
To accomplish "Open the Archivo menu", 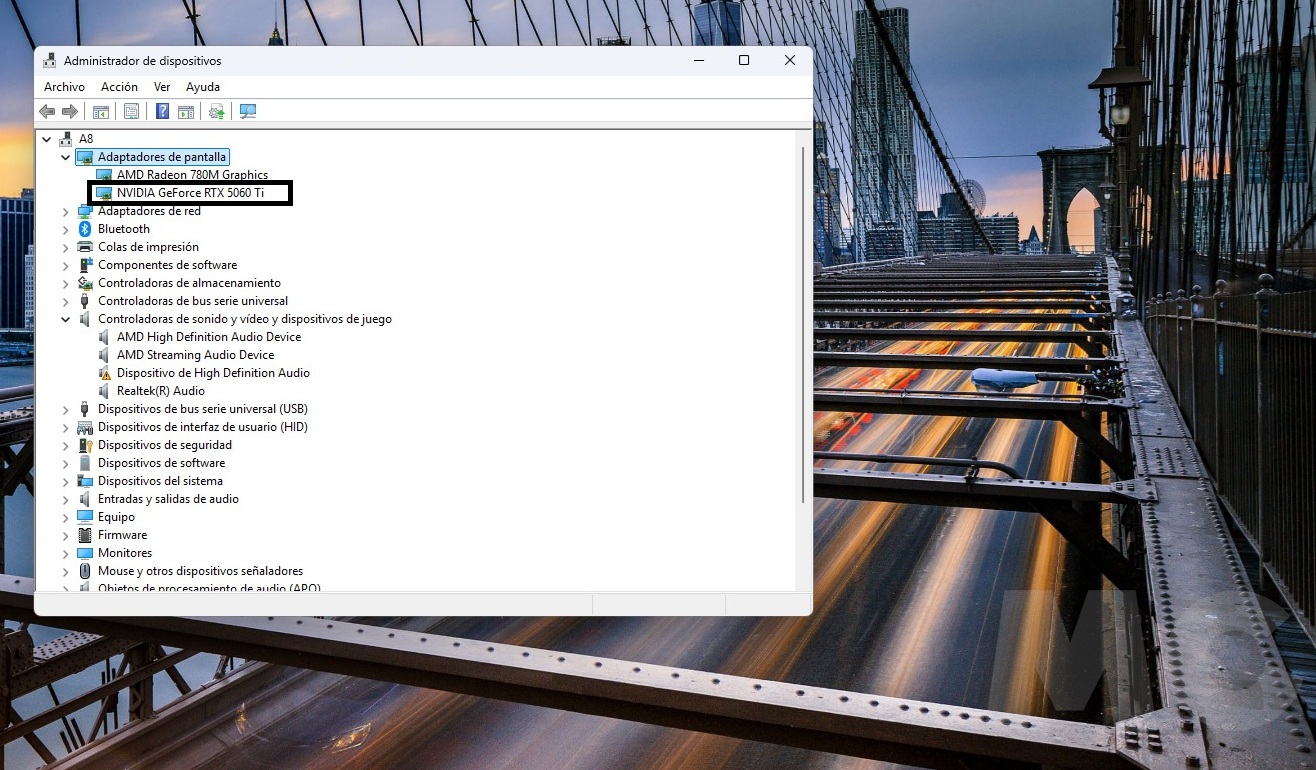I will click(x=64, y=87).
